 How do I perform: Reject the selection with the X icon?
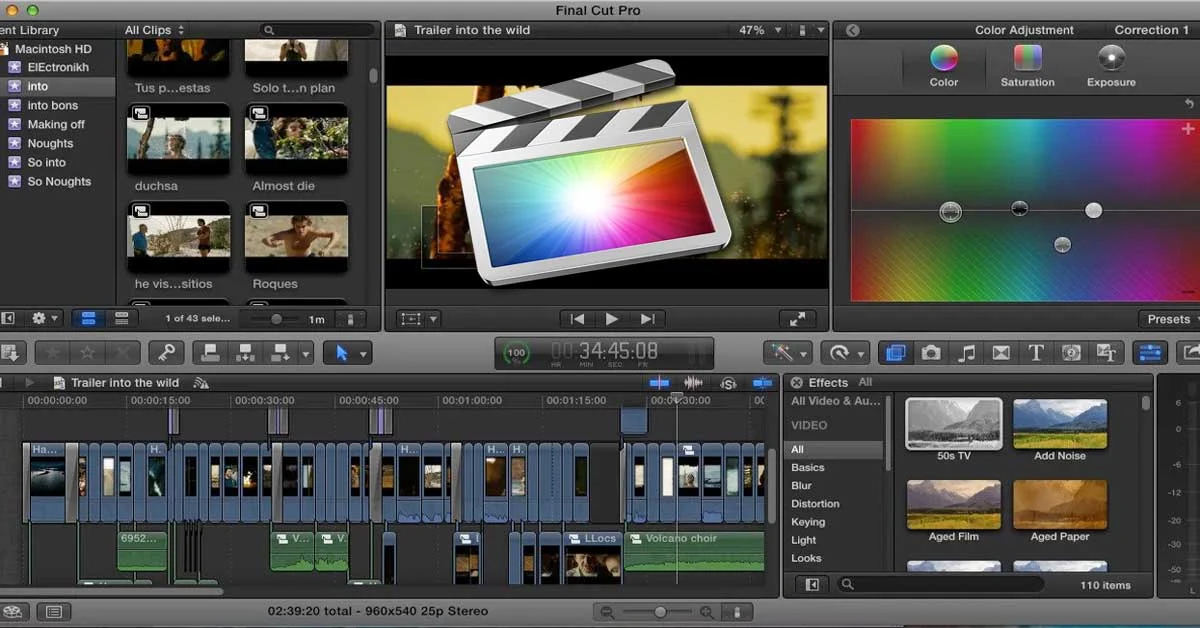click(x=123, y=352)
